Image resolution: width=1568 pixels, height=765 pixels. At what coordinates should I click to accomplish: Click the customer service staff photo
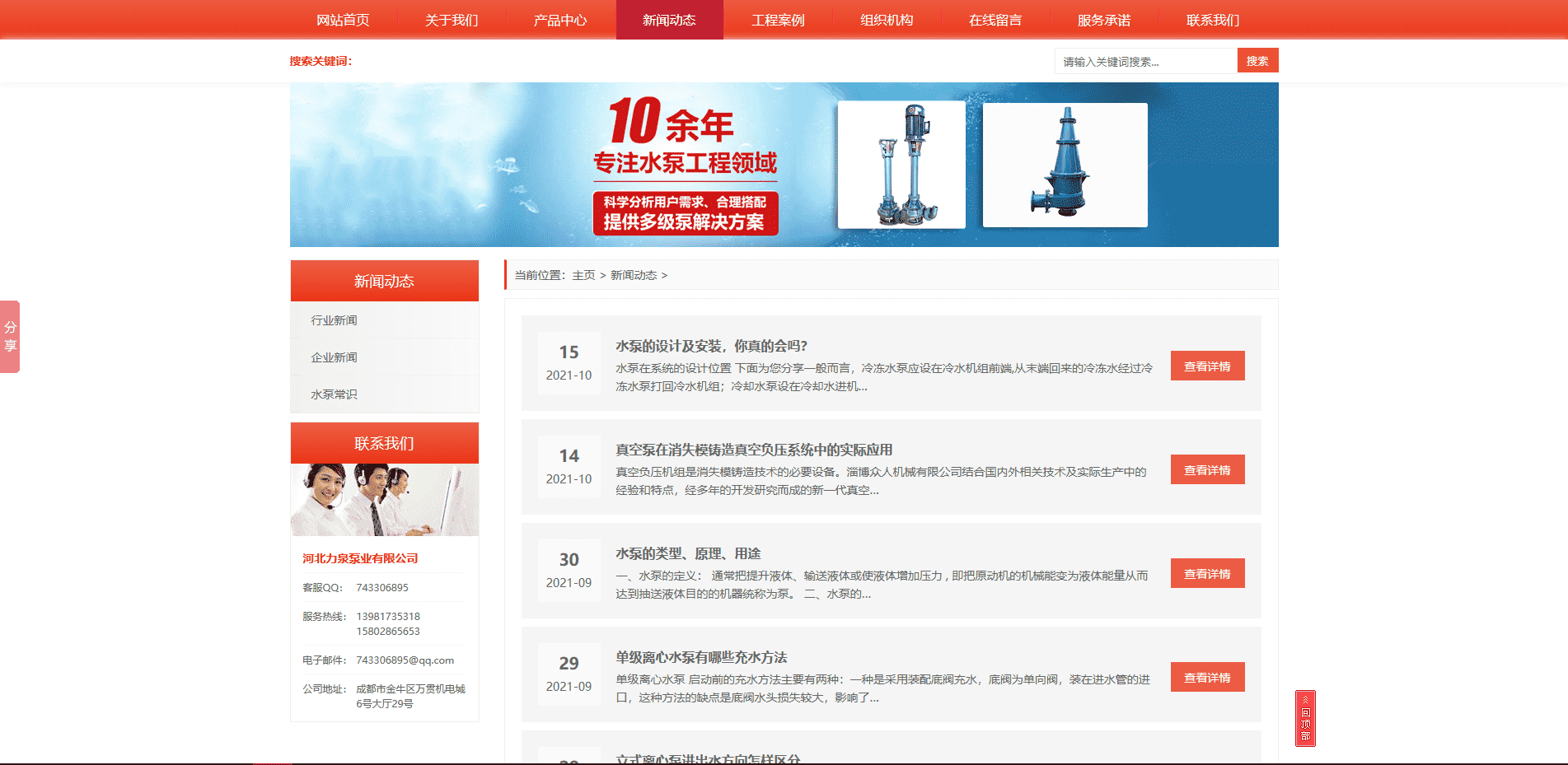click(x=385, y=500)
